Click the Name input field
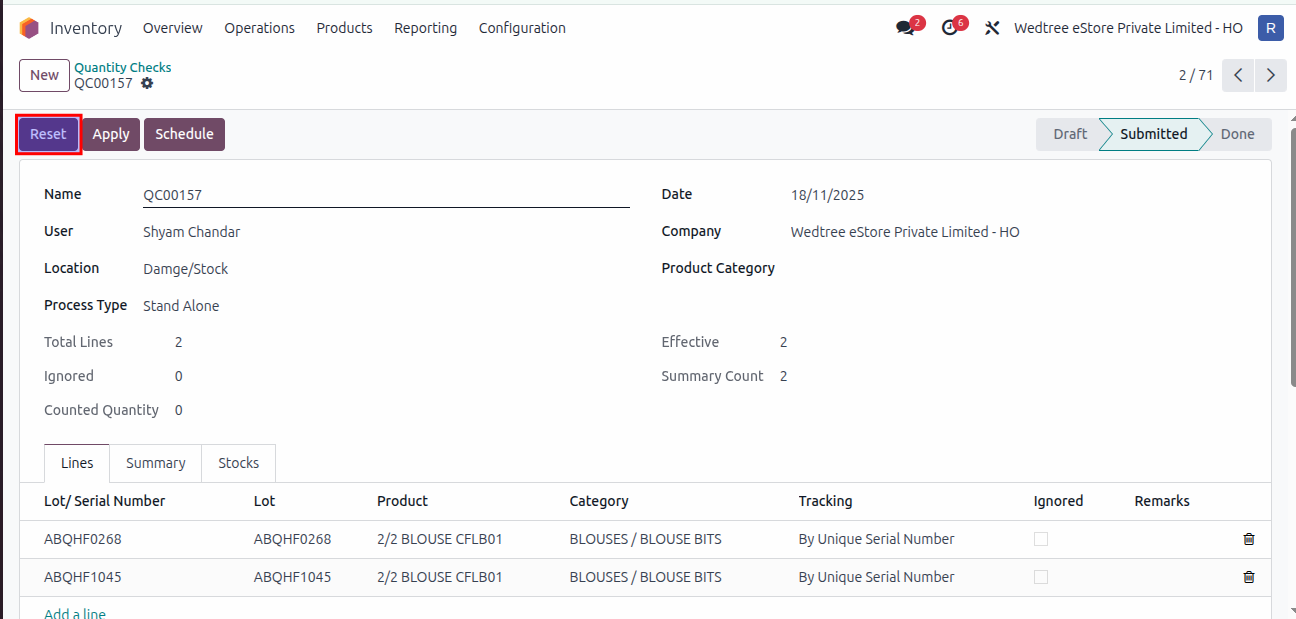Image resolution: width=1296 pixels, height=619 pixels. tap(385, 196)
